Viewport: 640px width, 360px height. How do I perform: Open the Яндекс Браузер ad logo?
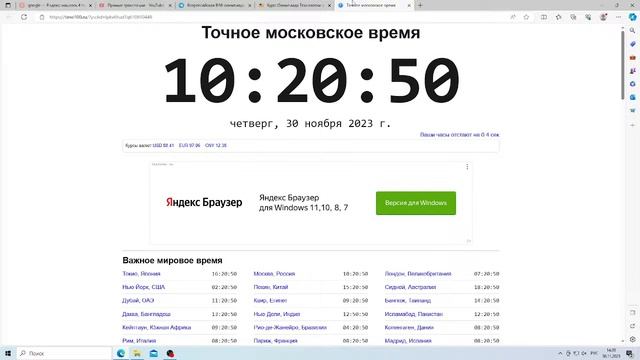tap(204, 202)
